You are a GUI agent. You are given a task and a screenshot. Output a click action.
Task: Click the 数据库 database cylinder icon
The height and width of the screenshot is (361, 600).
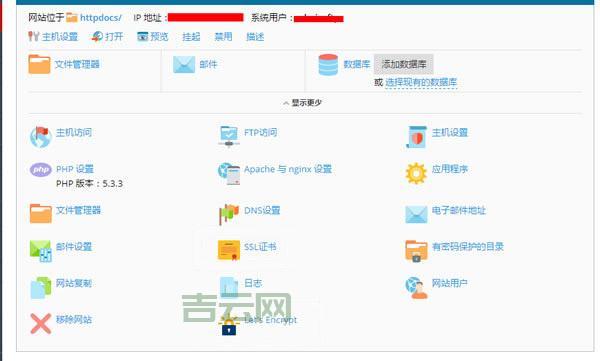[x=328, y=65]
